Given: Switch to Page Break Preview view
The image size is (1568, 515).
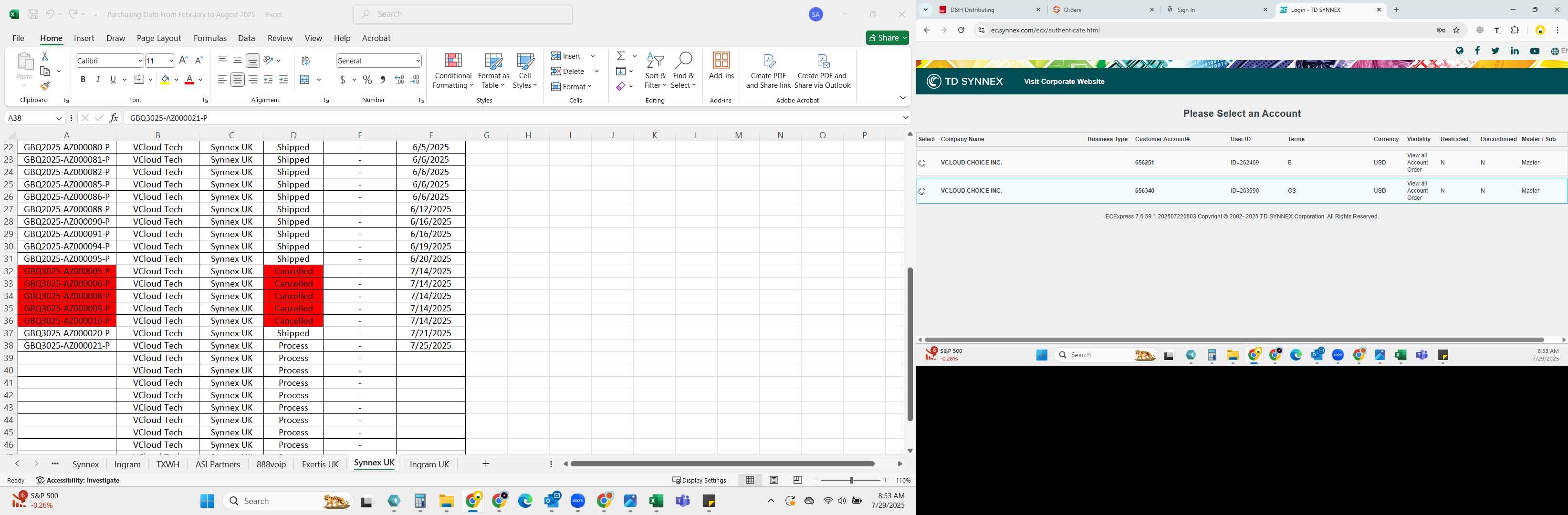Looking at the screenshot, I should point(797,480).
